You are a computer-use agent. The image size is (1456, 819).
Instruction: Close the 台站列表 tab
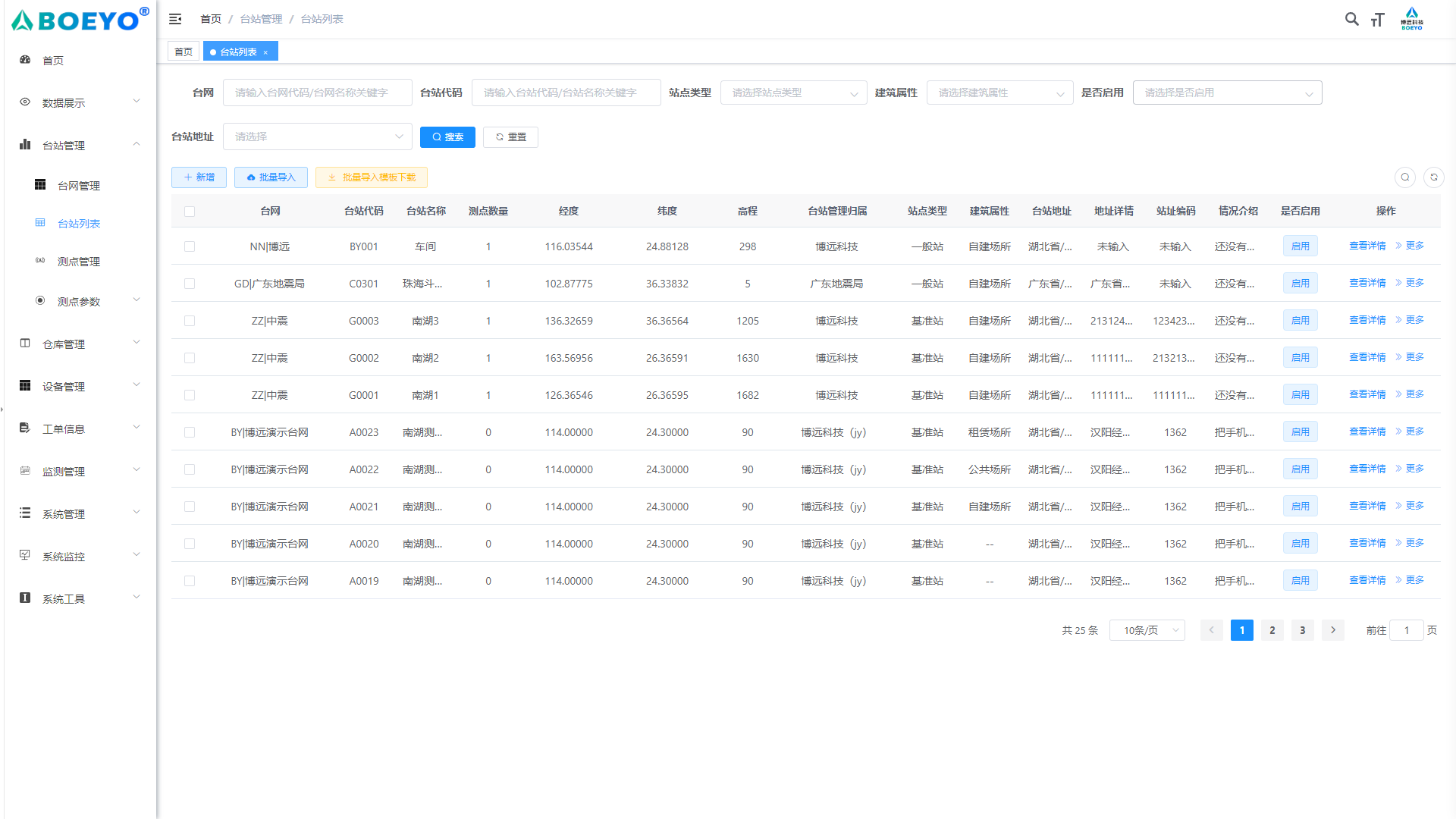[265, 52]
